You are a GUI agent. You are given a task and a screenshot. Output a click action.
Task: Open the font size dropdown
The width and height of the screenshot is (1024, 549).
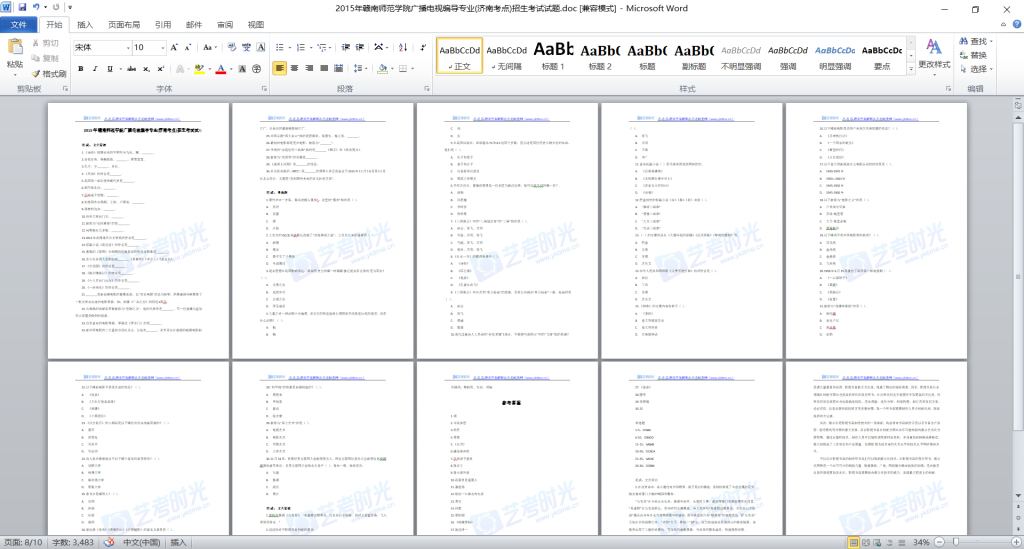pos(163,47)
